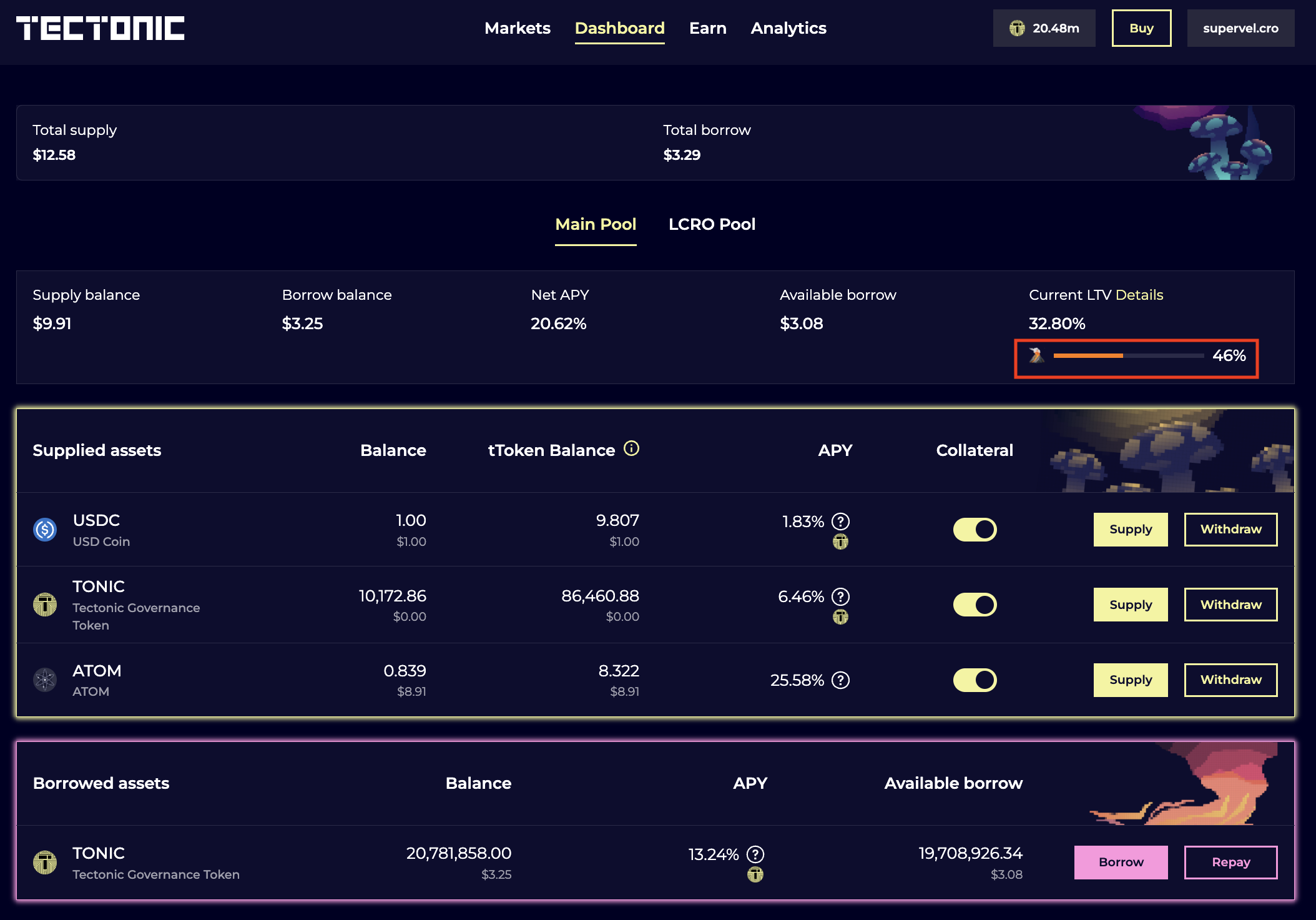Click the USDC tToken balance 9.807

[617, 520]
